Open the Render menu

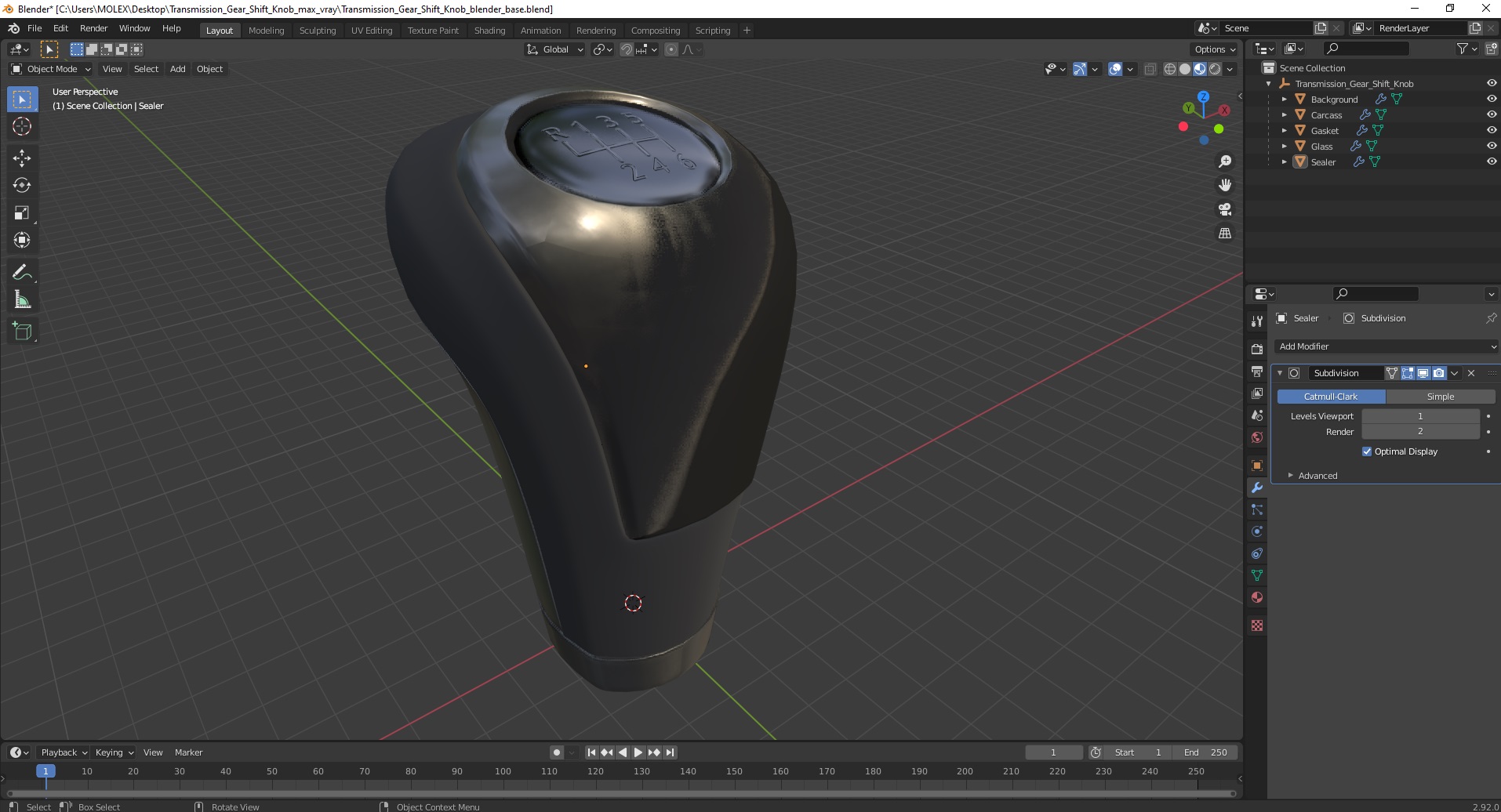pyautogui.click(x=94, y=28)
